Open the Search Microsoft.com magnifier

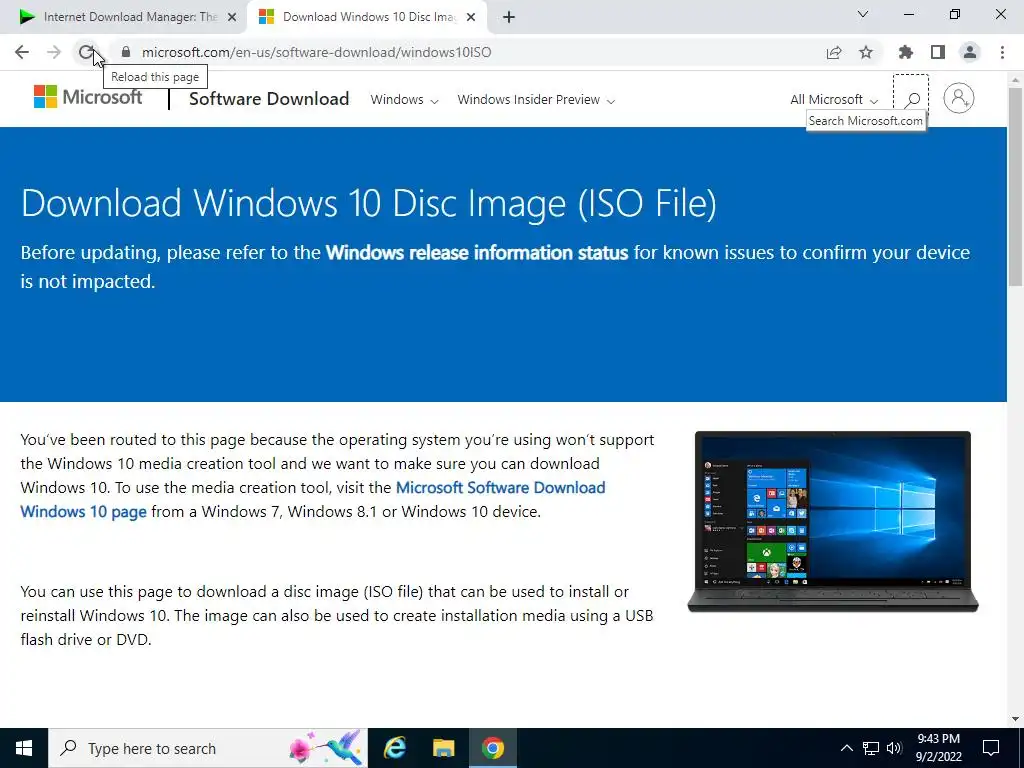[x=911, y=99]
